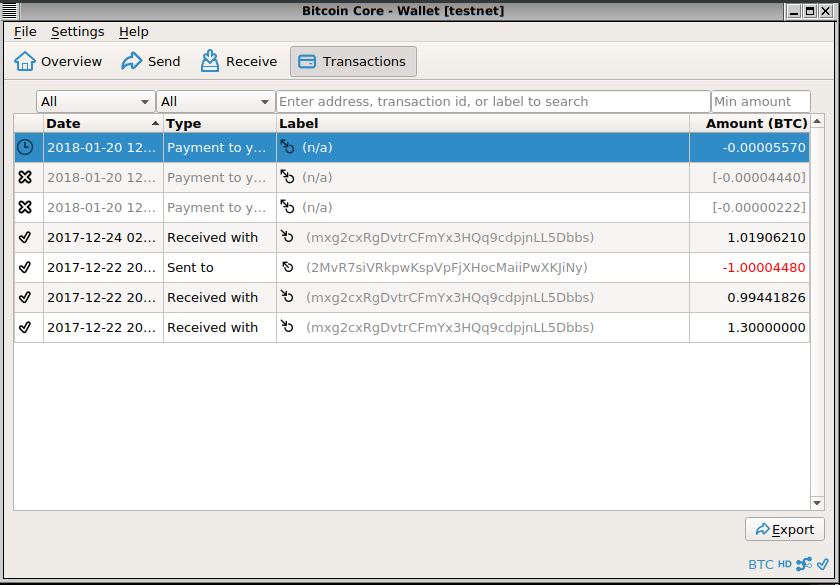Click the received icon in the 1.01906210 row

pyautogui.click(x=288, y=237)
